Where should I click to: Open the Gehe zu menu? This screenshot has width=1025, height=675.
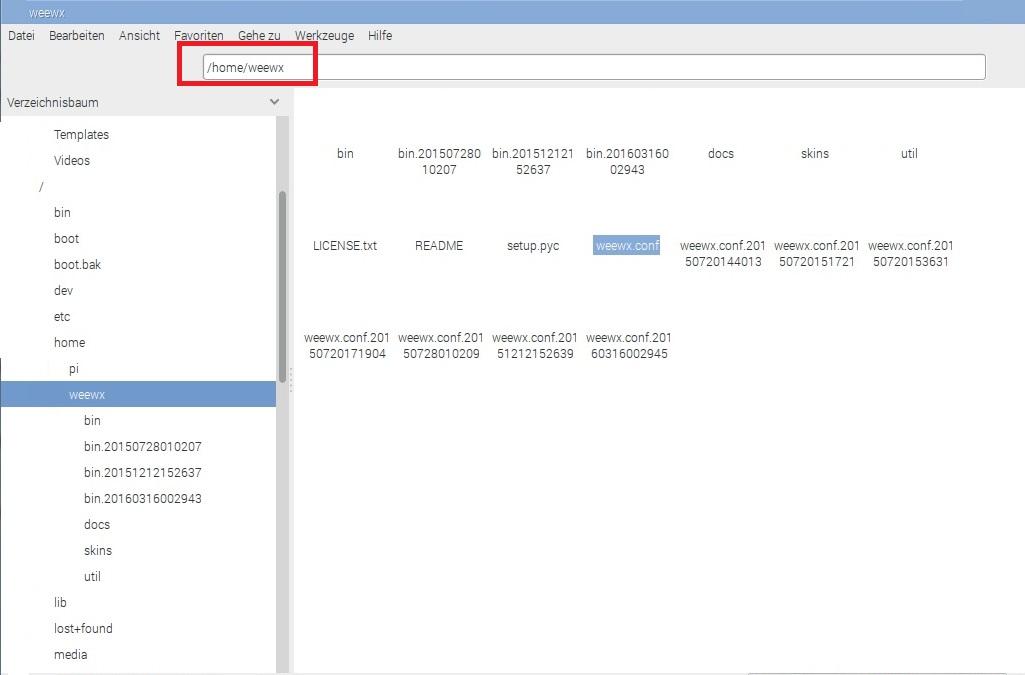coord(258,35)
